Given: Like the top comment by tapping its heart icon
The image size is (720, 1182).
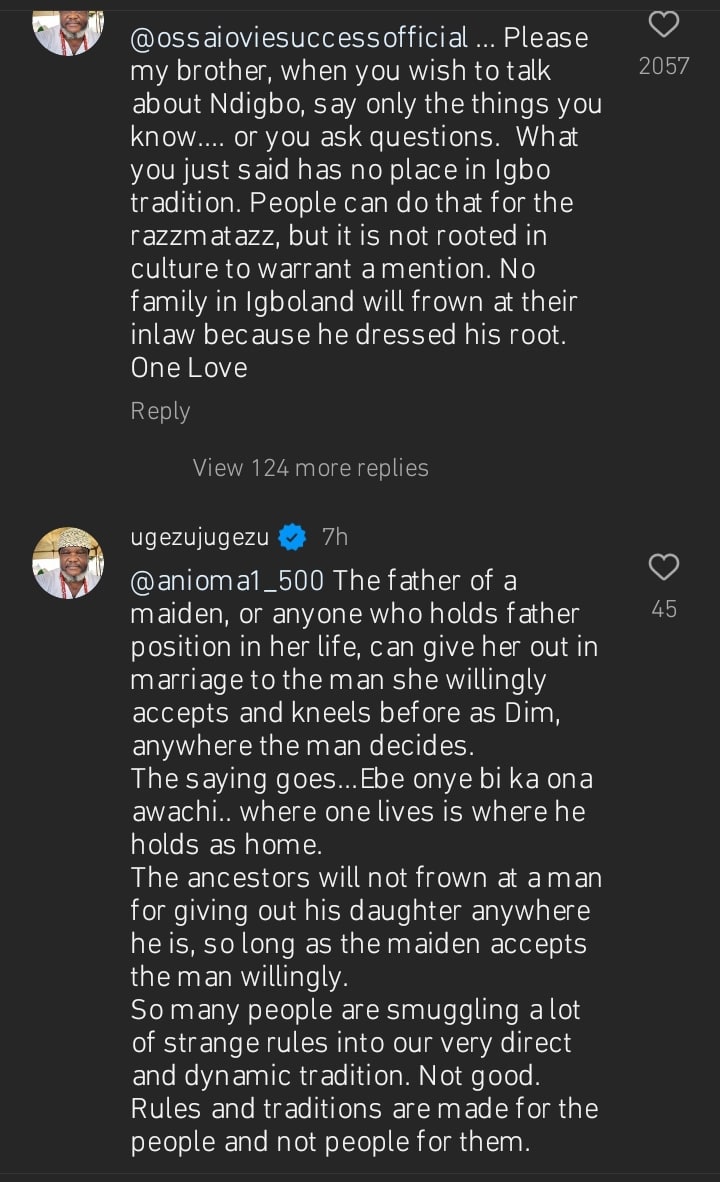Looking at the screenshot, I should click(x=663, y=25).
